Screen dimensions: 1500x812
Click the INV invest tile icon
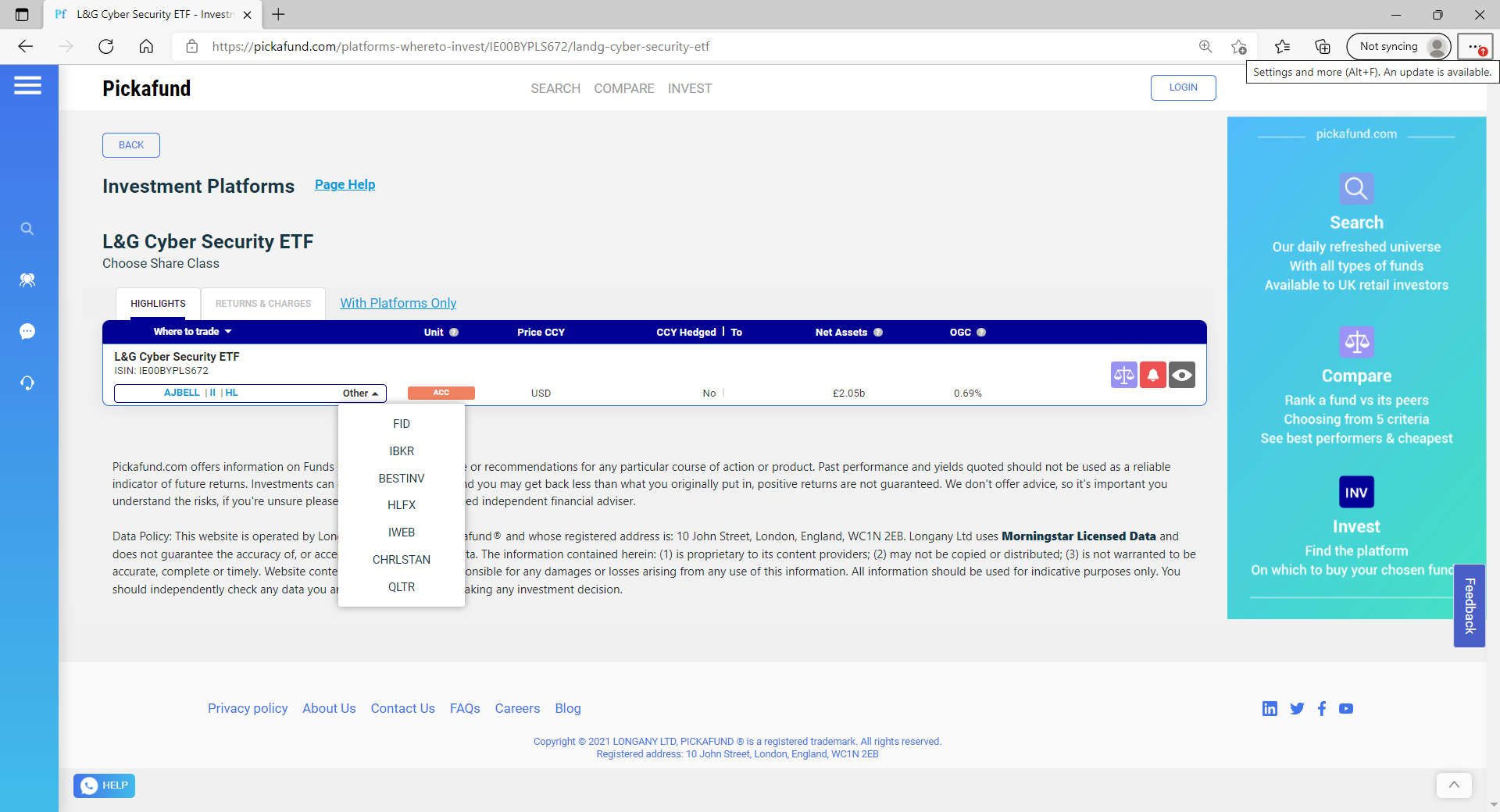click(1356, 493)
